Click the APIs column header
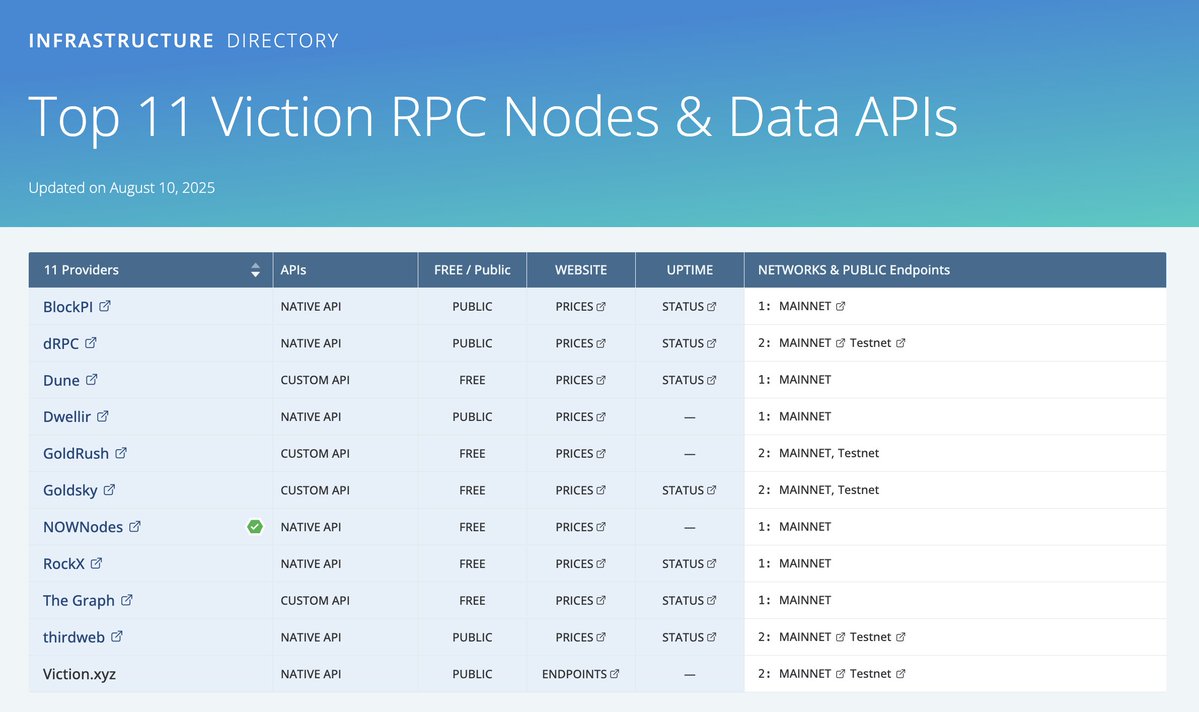This screenshot has width=1199, height=712. (345, 270)
